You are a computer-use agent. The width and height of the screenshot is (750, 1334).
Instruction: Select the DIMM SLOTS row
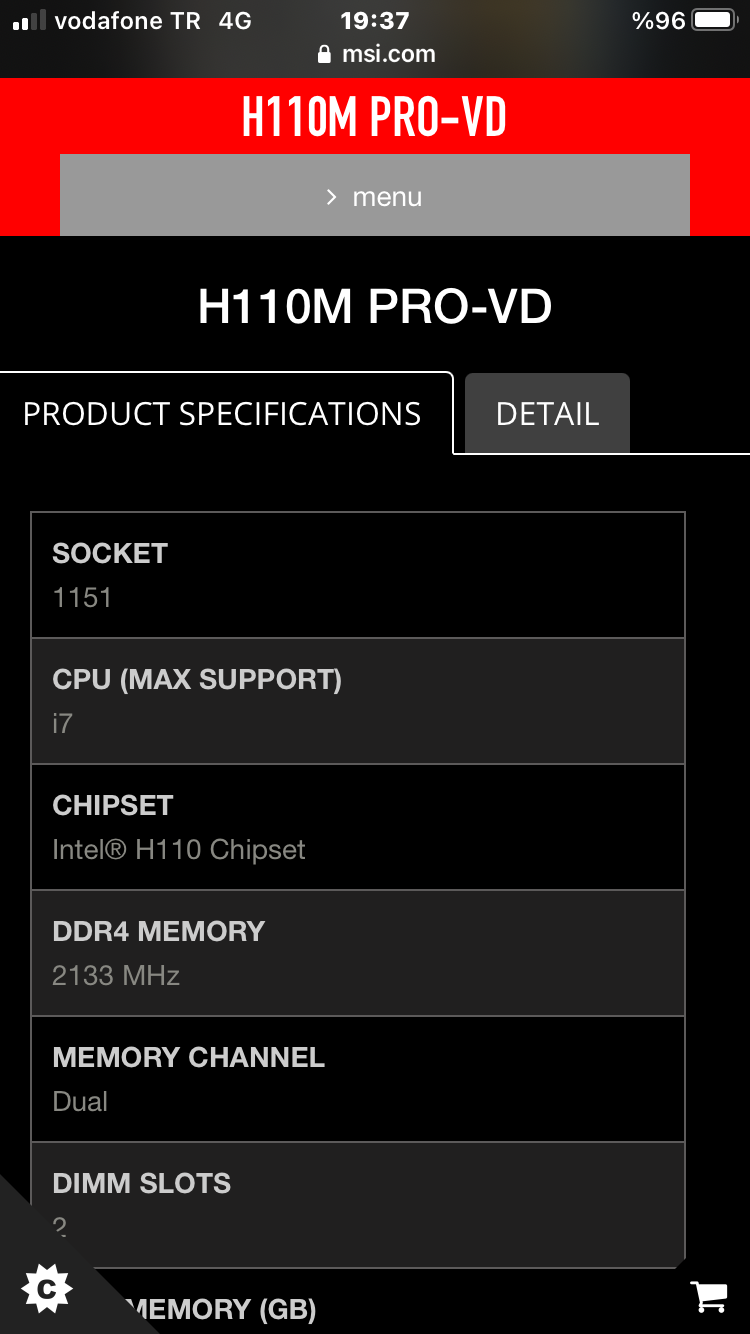tap(357, 1203)
